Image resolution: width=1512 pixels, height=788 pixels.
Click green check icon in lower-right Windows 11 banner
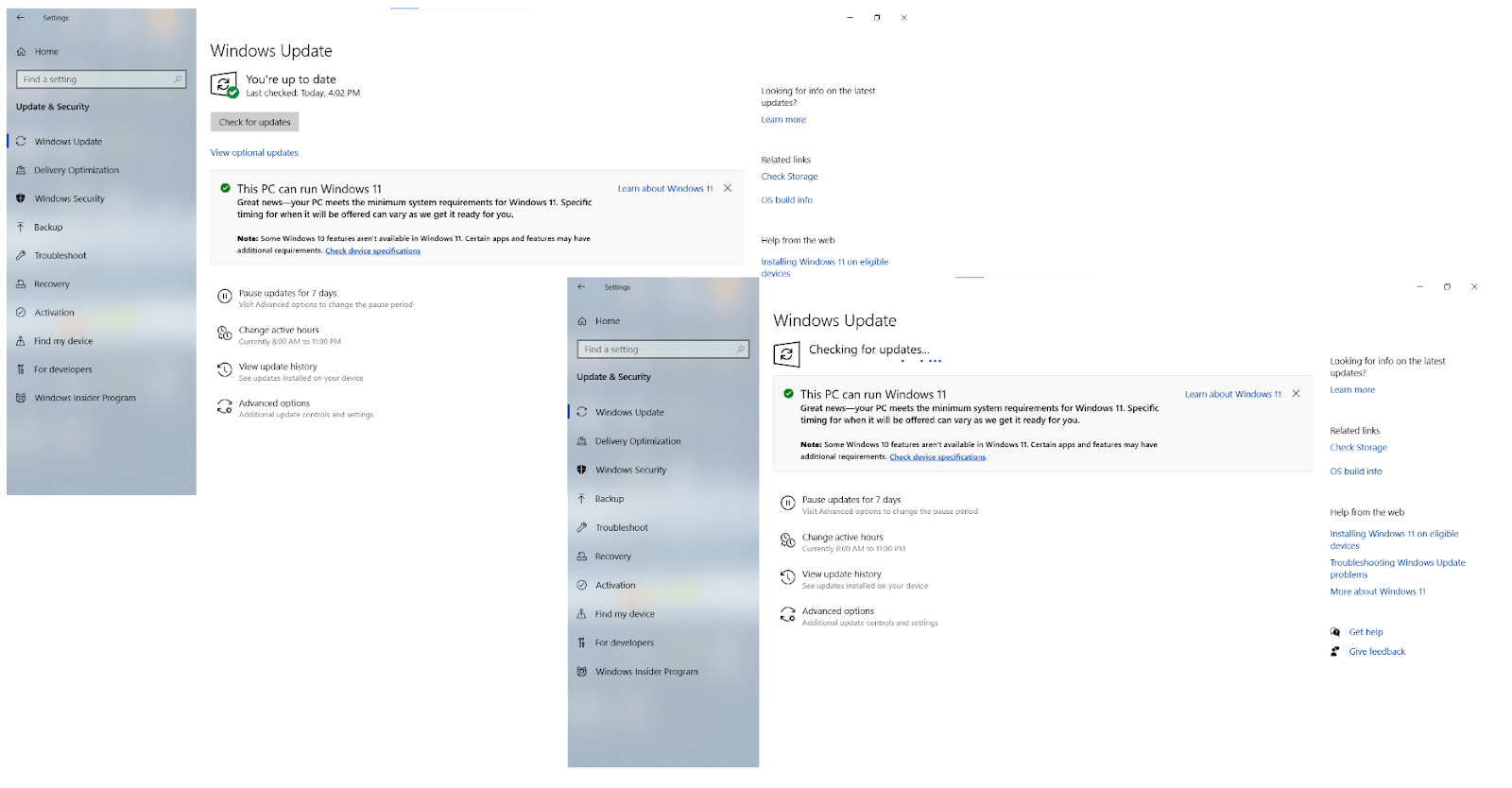[x=788, y=394]
